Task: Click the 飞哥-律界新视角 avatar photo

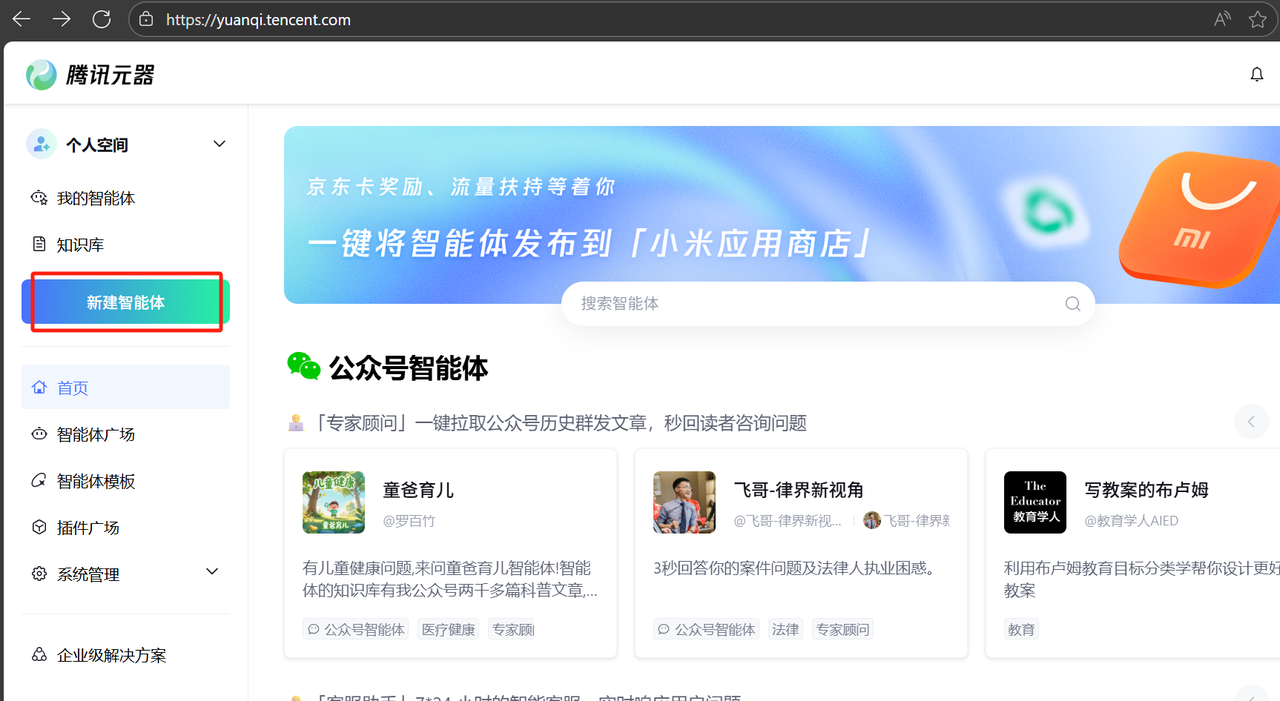Action: 684,502
